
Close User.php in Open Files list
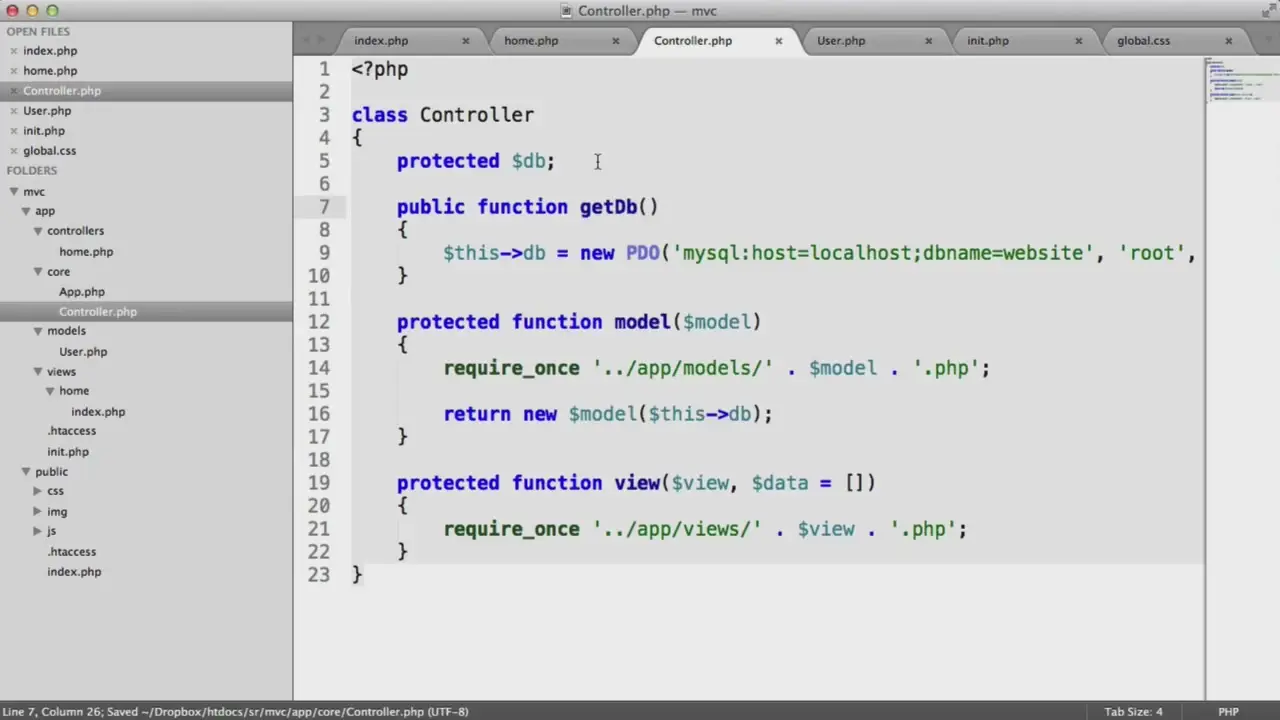(x=12, y=111)
